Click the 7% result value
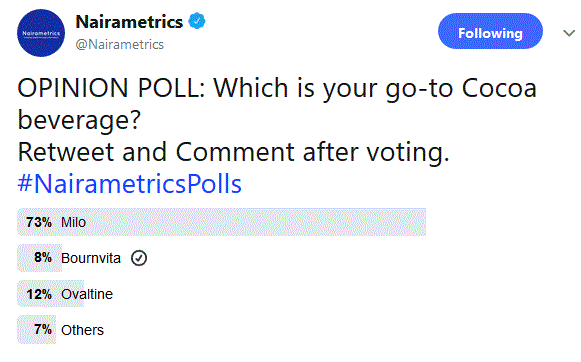581x362 pixels. tap(43, 329)
